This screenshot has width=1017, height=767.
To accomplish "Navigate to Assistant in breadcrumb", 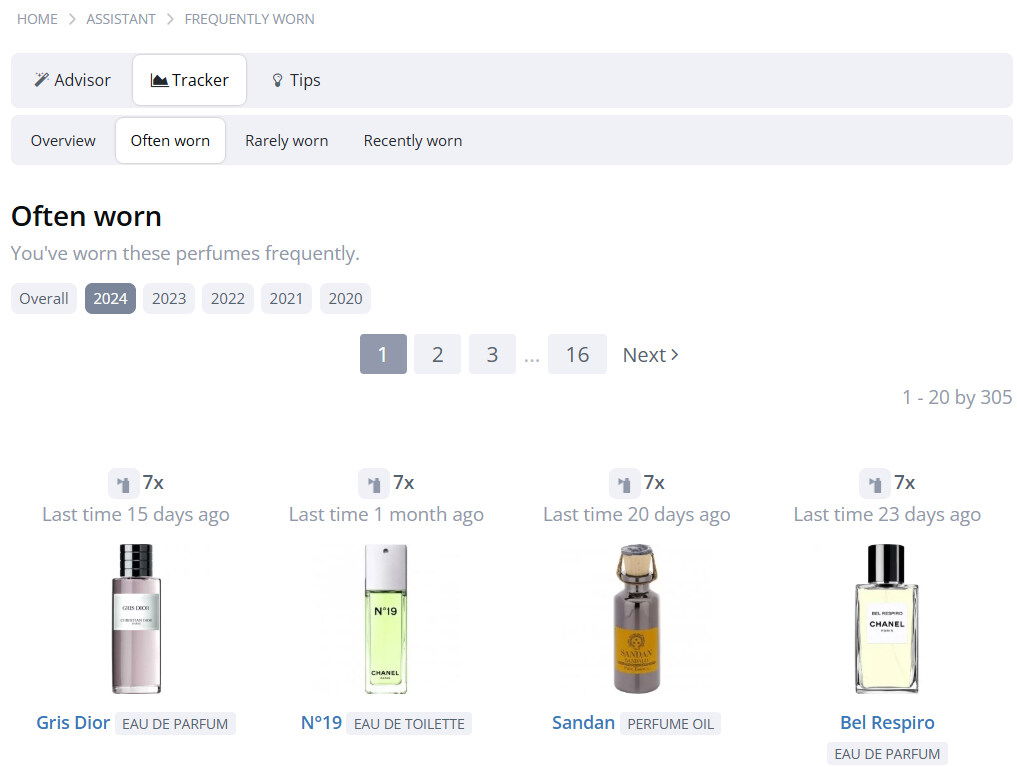I will [x=121, y=19].
